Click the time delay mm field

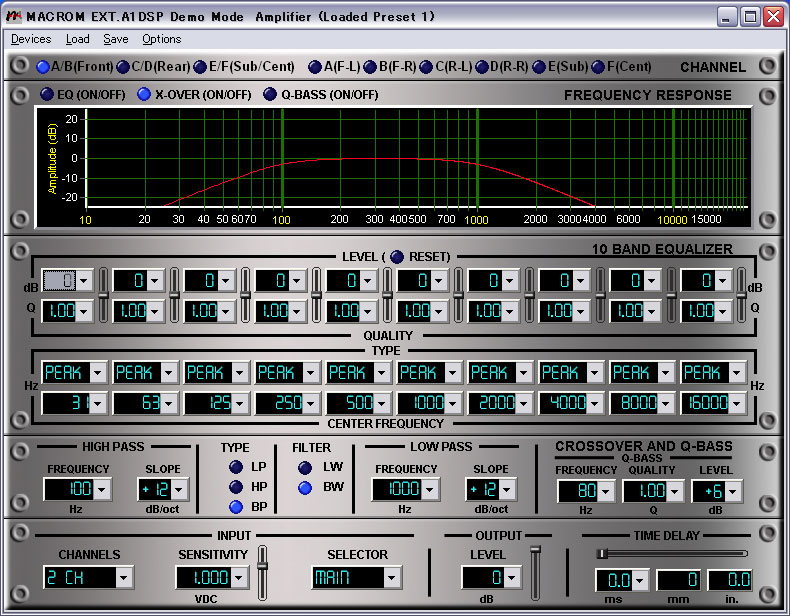679,580
